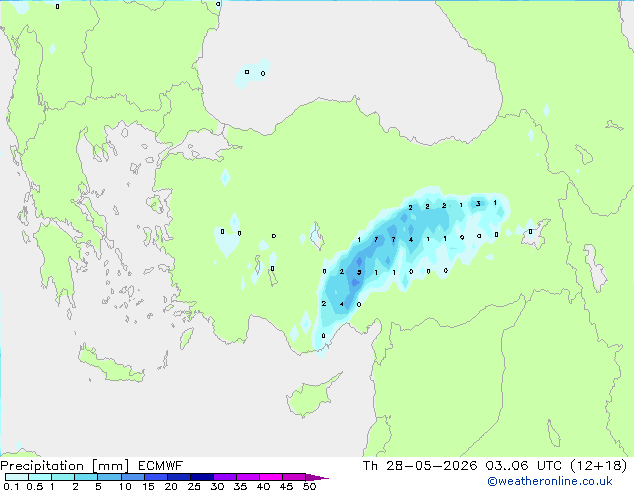Click the '30' legend scale label
Viewport: 634px width, 490px height.
[x=217, y=486]
